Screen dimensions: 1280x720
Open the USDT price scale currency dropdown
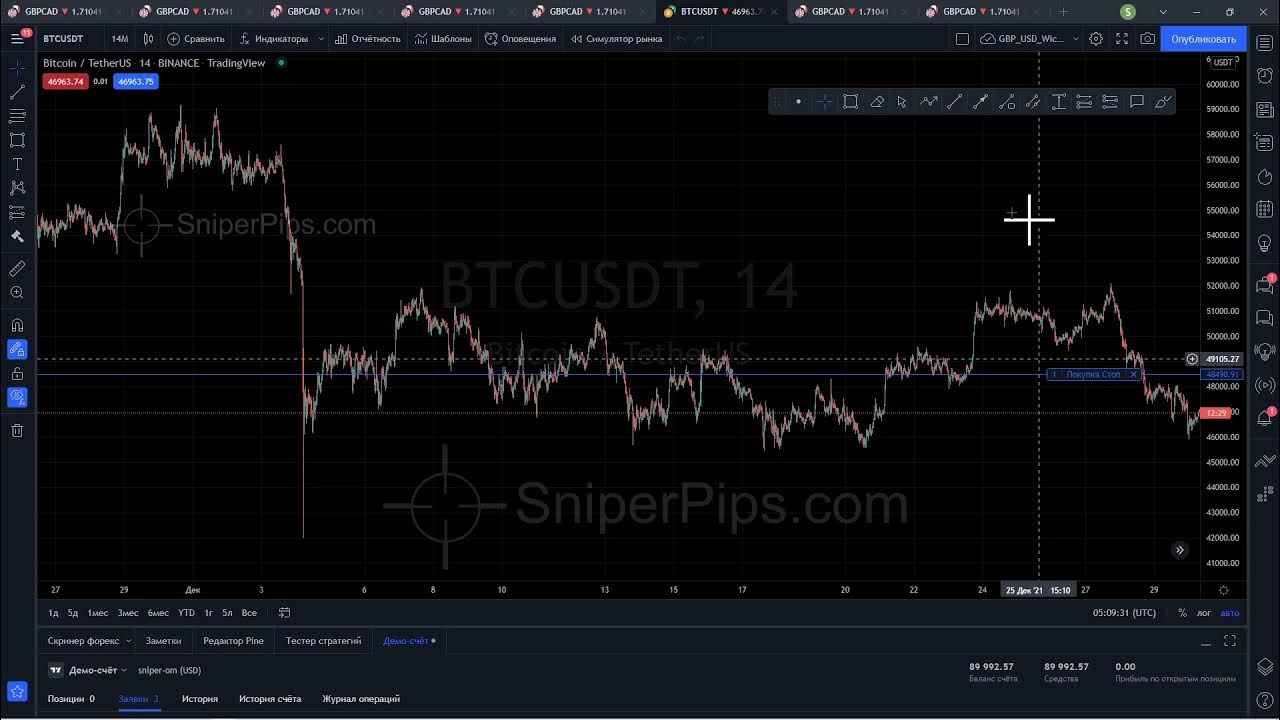coord(1224,62)
